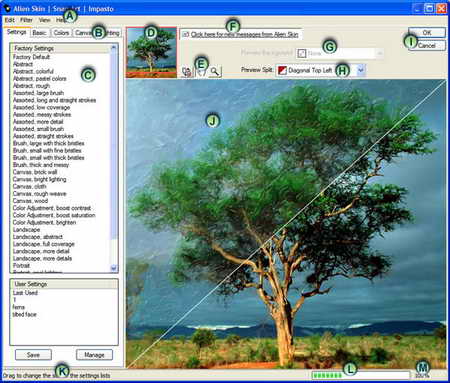The width and height of the screenshot is (450, 383).
Task: Click the Cancel button
Action: click(x=427, y=45)
